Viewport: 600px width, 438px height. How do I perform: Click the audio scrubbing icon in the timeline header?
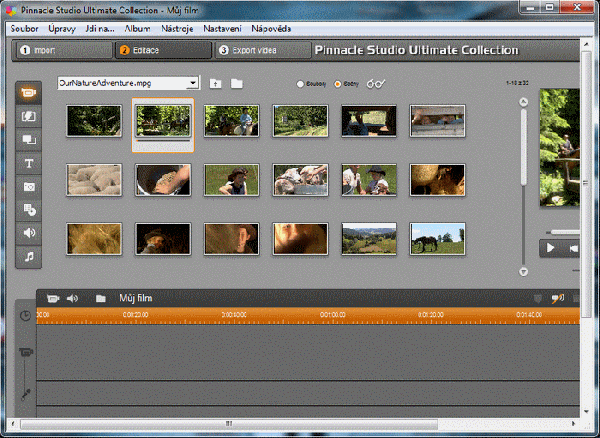(x=558, y=298)
